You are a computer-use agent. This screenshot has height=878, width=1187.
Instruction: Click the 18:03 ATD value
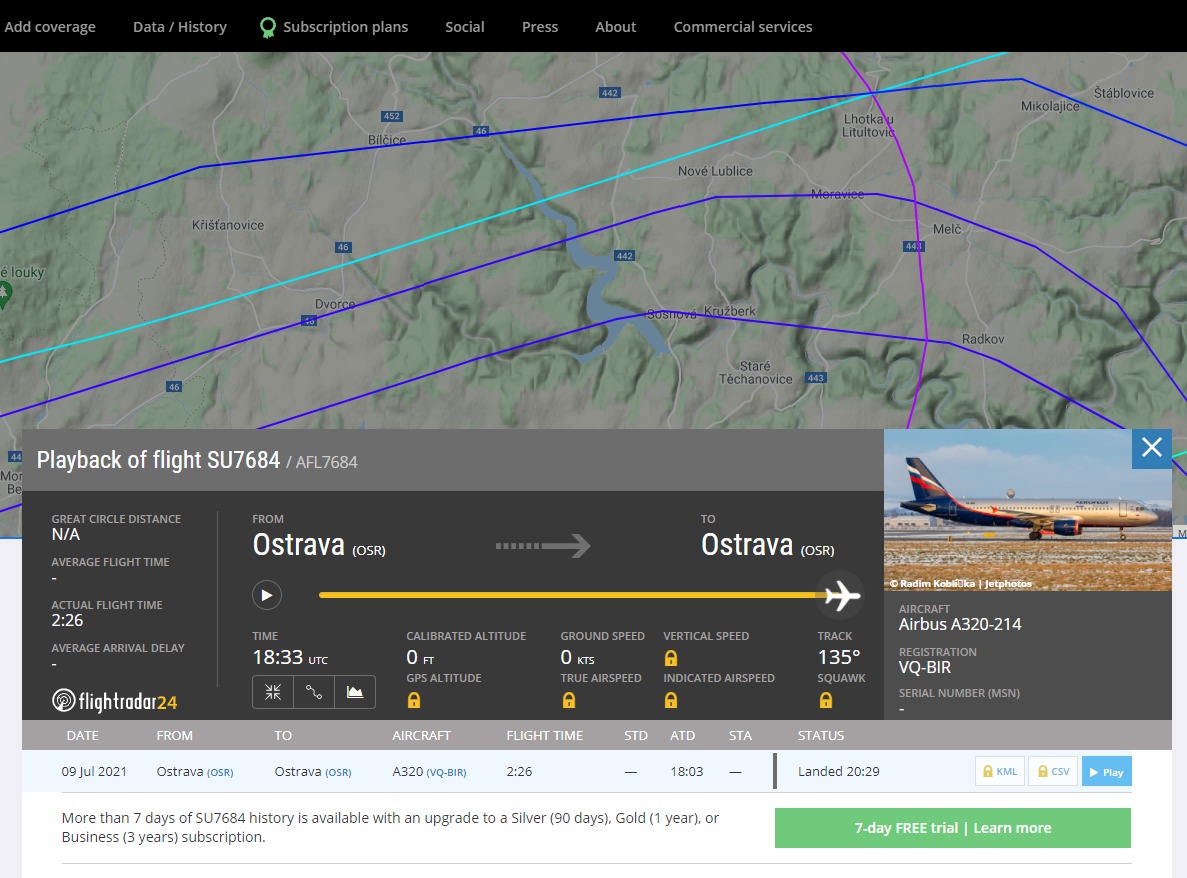[686, 771]
